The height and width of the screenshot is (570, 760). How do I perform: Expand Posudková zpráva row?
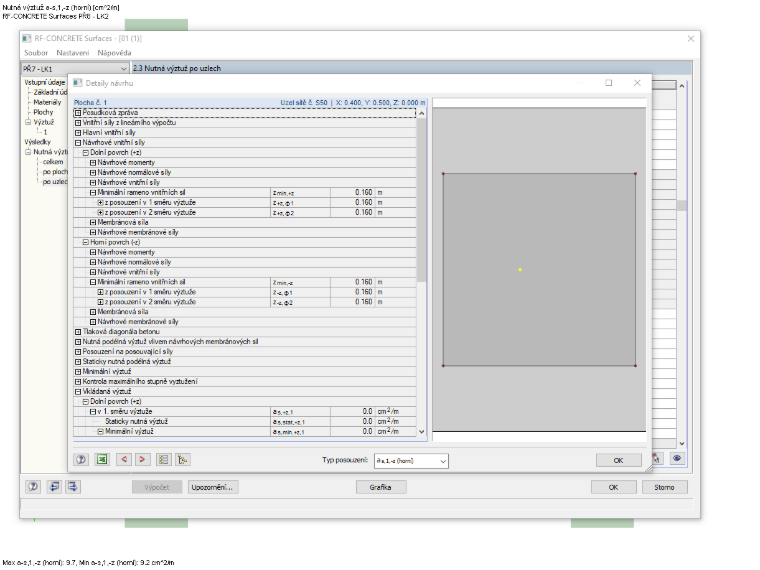[x=78, y=112]
